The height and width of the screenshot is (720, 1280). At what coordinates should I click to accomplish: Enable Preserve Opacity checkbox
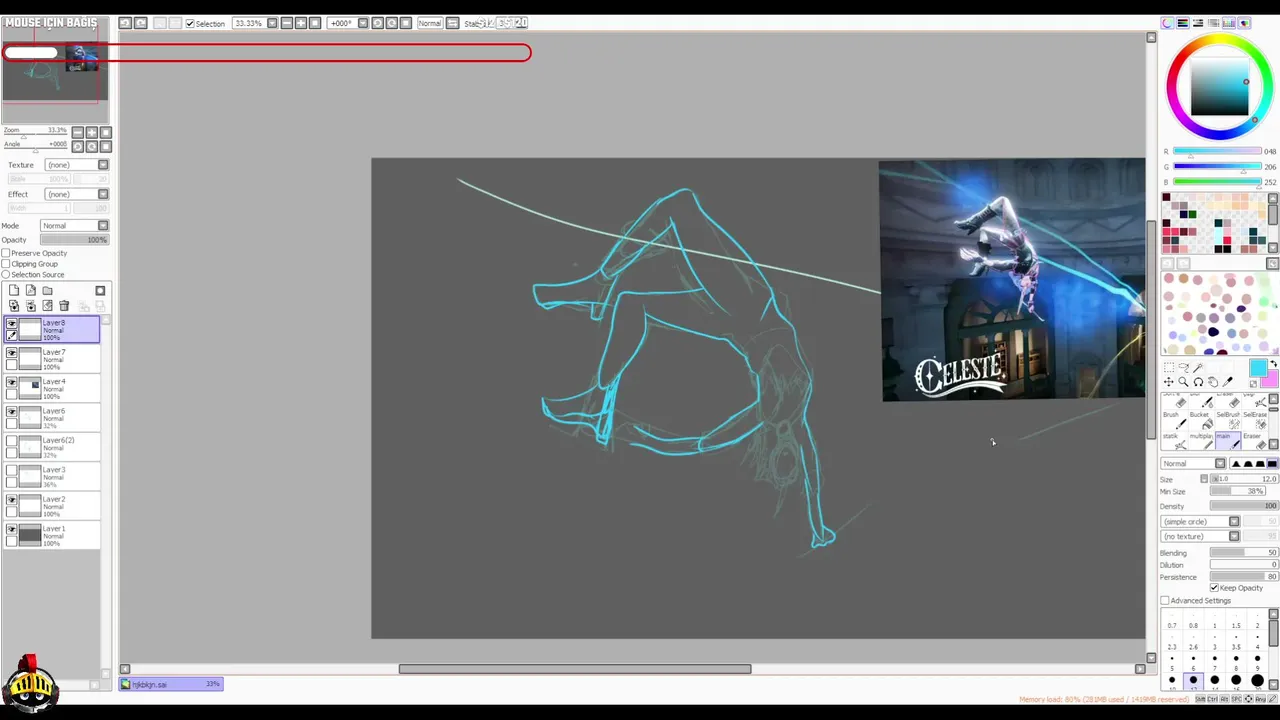pyautogui.click(x=6, y=253)
